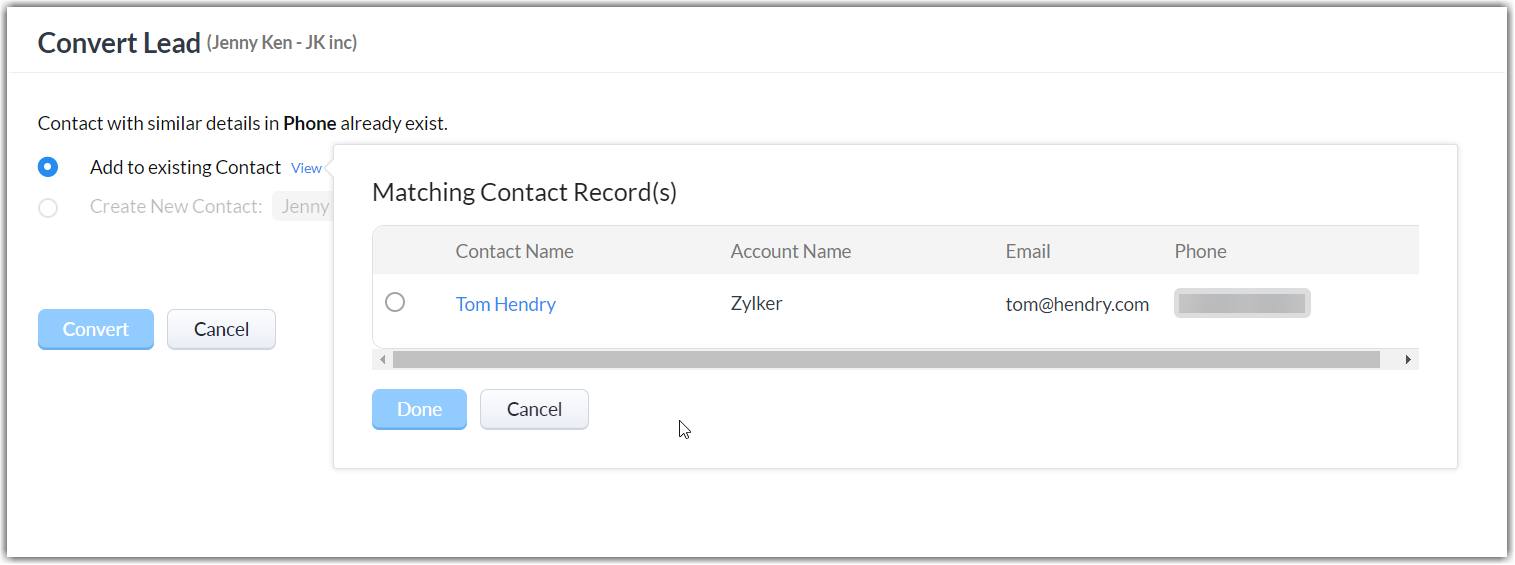The image size is (1515, 565).
Task: Select the Tom Hendry record radio button
Action: coord(395,302)
